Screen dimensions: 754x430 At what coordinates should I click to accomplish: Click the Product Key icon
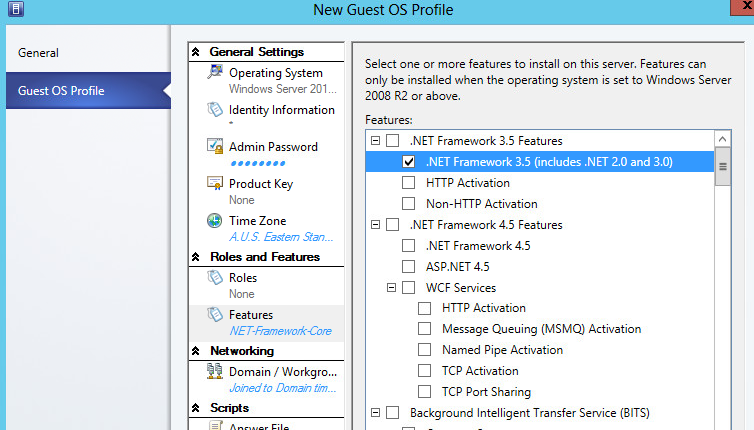(x=214, y=183)
